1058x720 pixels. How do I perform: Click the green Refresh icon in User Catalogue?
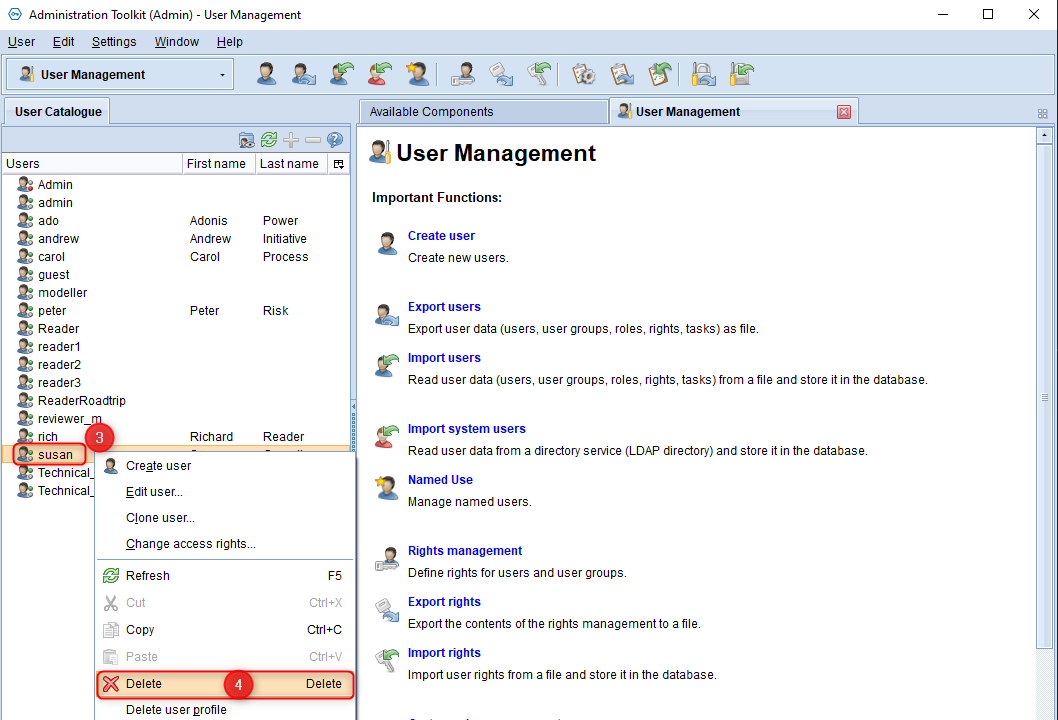click(x=269, y=140)
